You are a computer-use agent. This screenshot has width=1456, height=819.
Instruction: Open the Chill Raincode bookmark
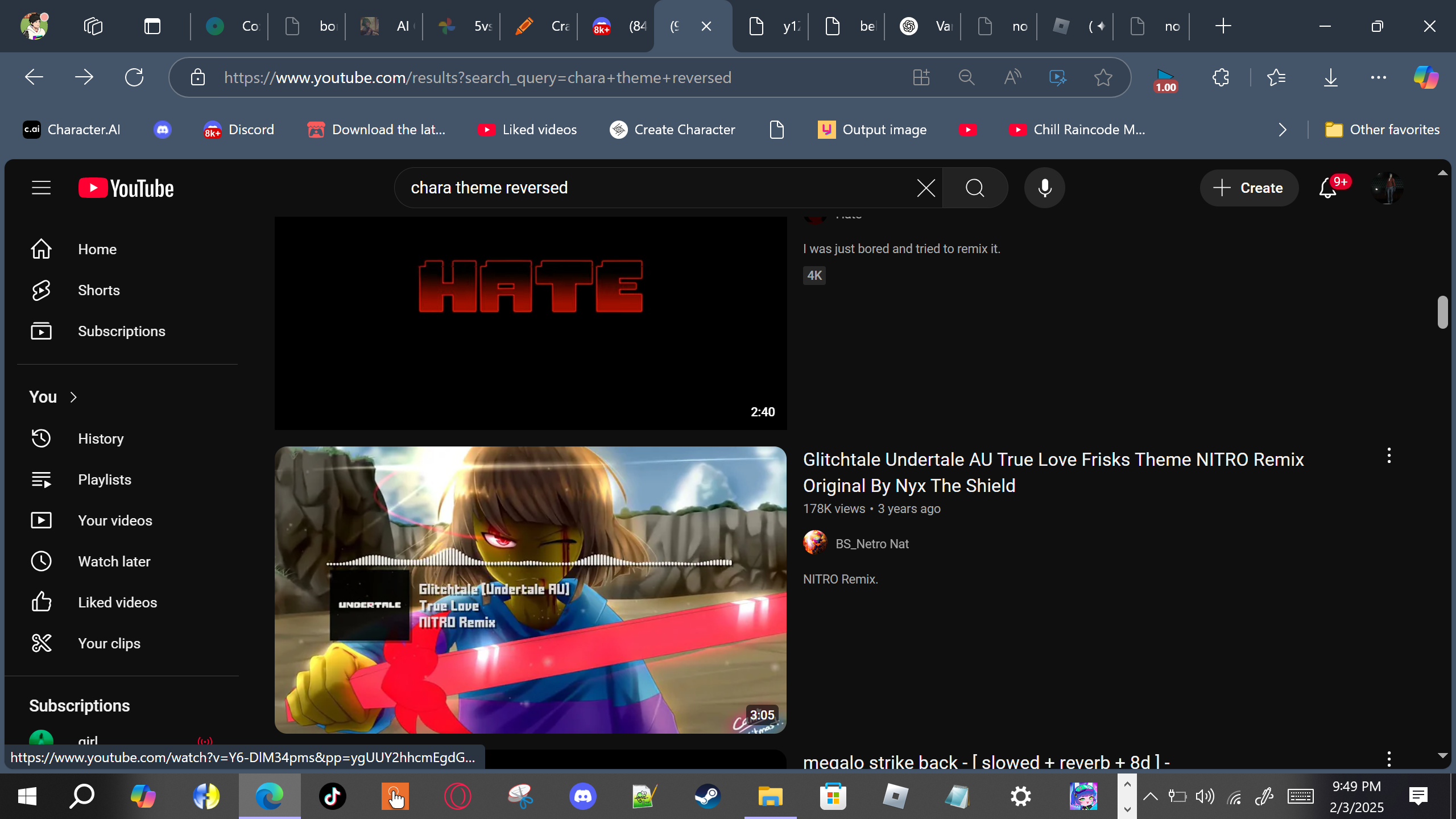click(1077, 130)
